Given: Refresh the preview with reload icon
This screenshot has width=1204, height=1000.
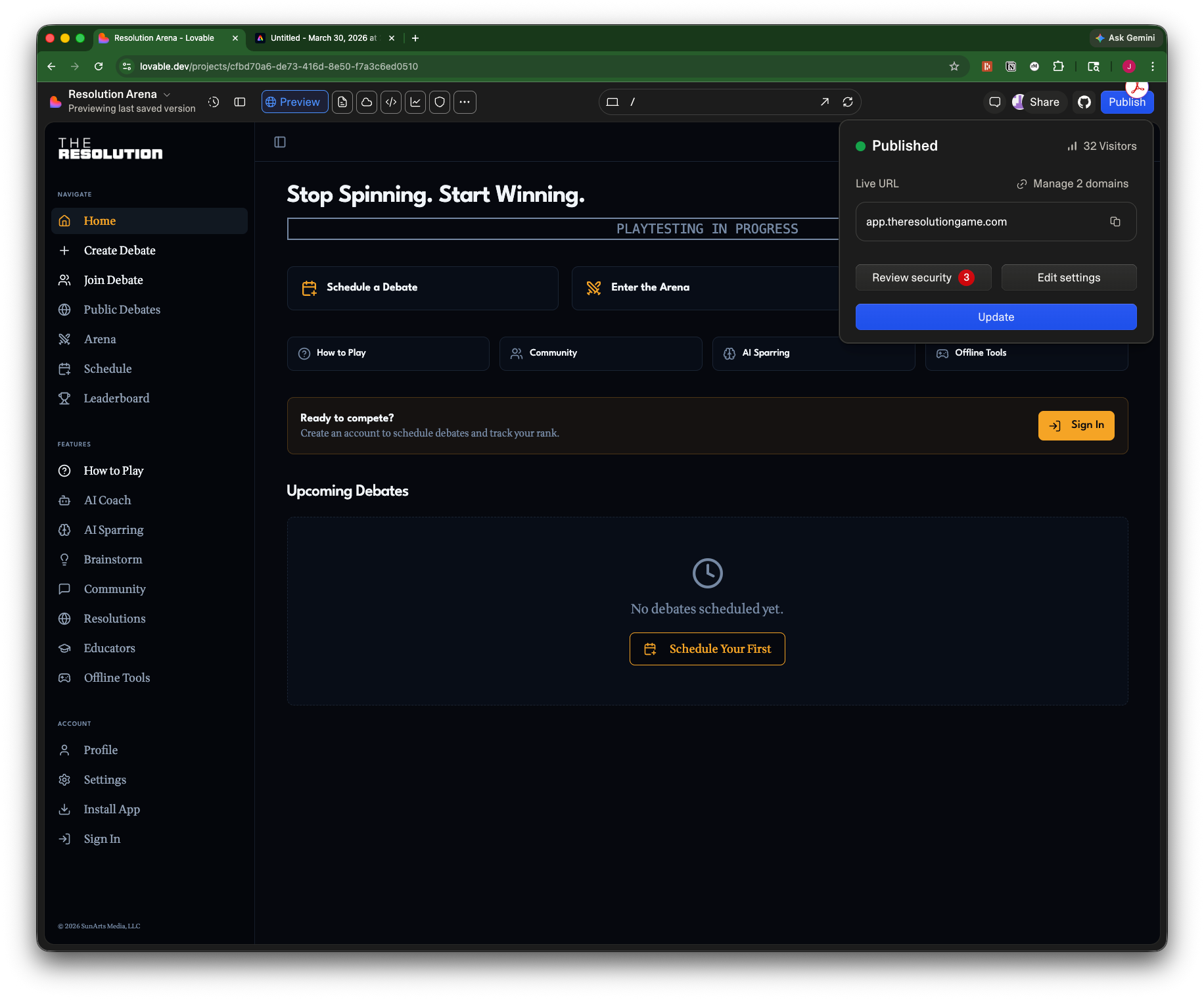Looking at the screenshot, I should 848,102.
